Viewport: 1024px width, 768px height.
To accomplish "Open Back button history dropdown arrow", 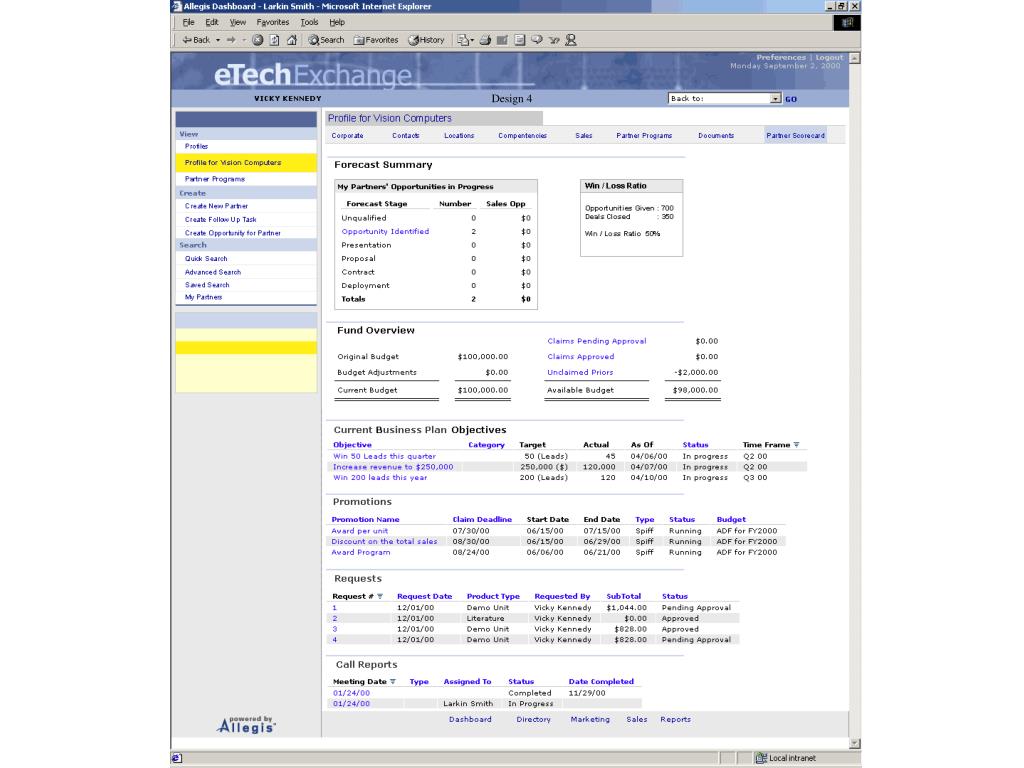I will tap(218, 40).
